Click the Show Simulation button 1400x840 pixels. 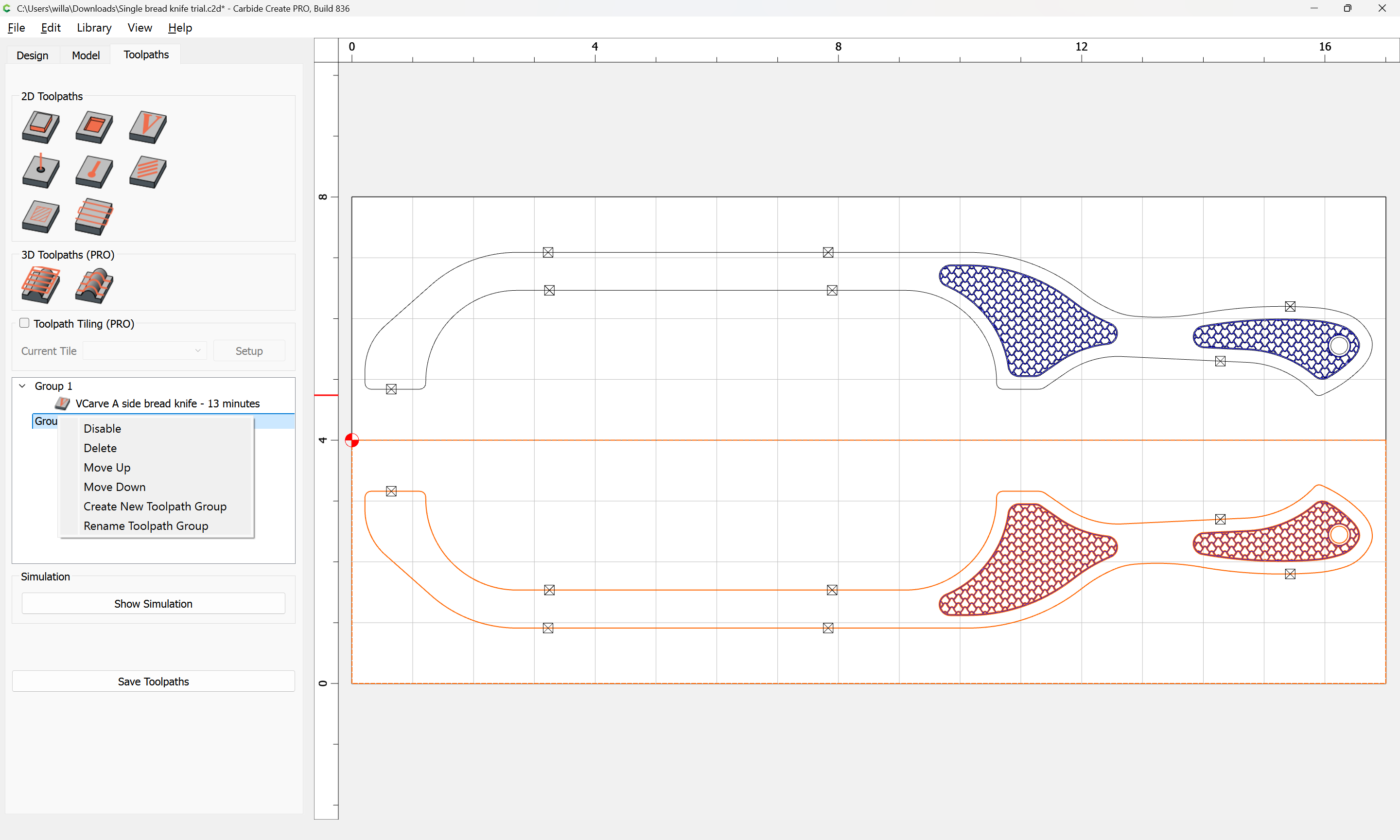tap(153, 603)
